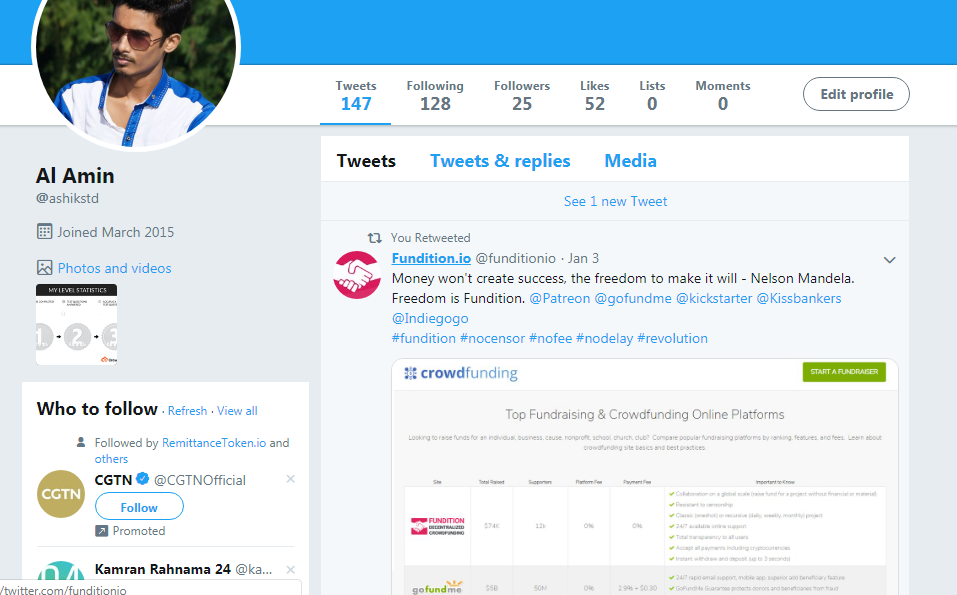This screenshot has height=595, width=957.
Task: View the Followers 25 list
Action: 522,96
